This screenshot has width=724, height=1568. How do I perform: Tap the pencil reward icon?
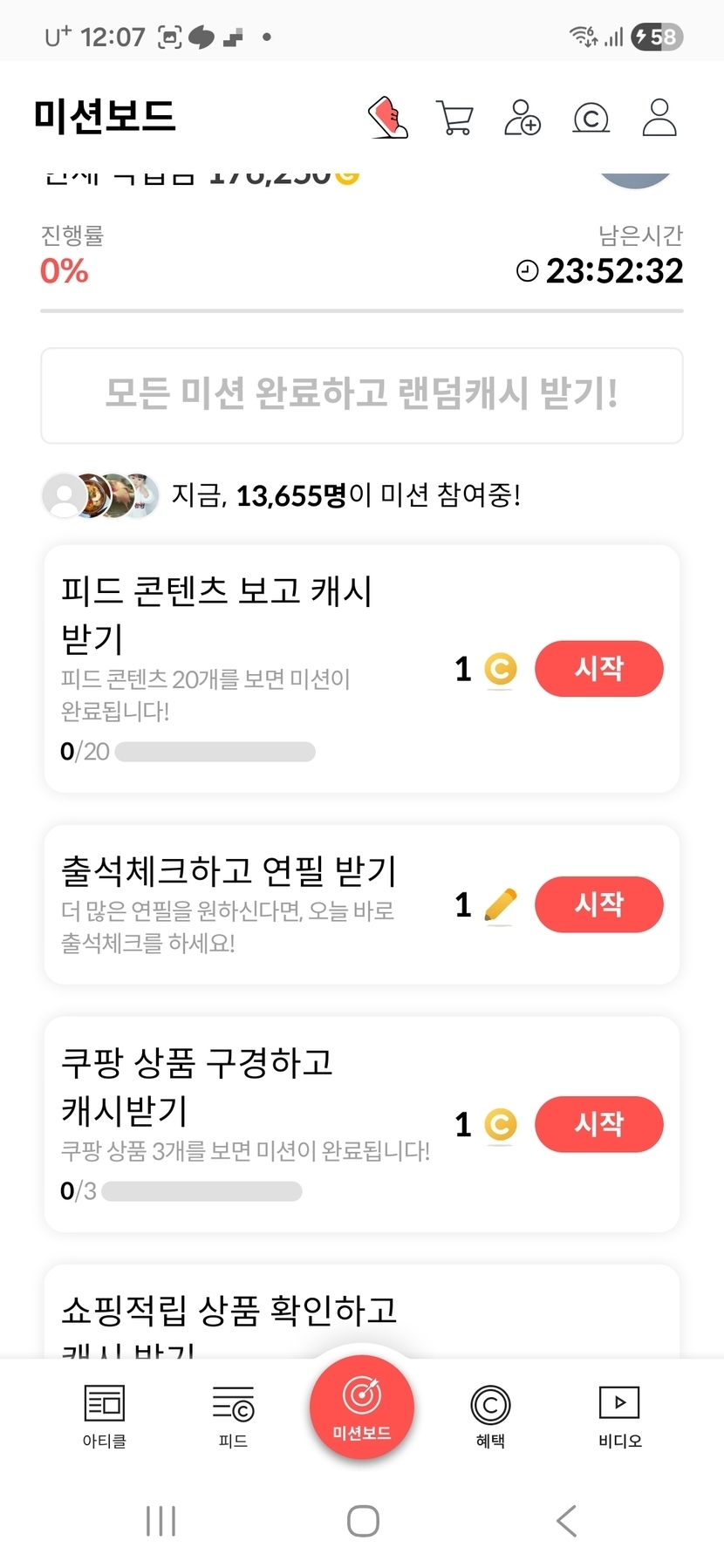500,905
